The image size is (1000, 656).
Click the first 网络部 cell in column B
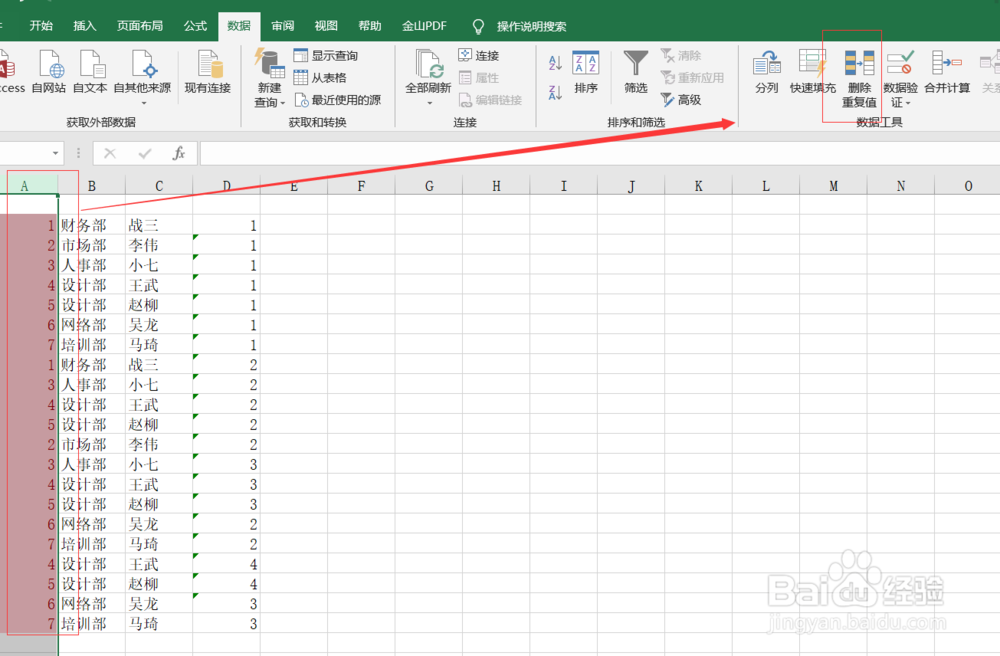(92, 324)
